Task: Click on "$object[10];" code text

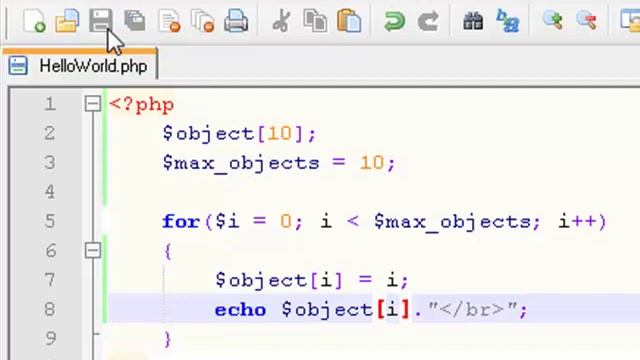Action: tap(239, 134)
